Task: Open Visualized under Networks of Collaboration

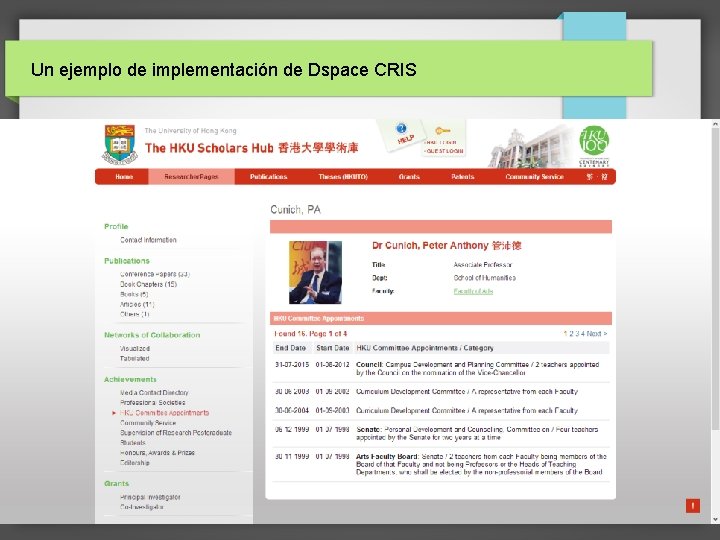Action: click(135, 349)
